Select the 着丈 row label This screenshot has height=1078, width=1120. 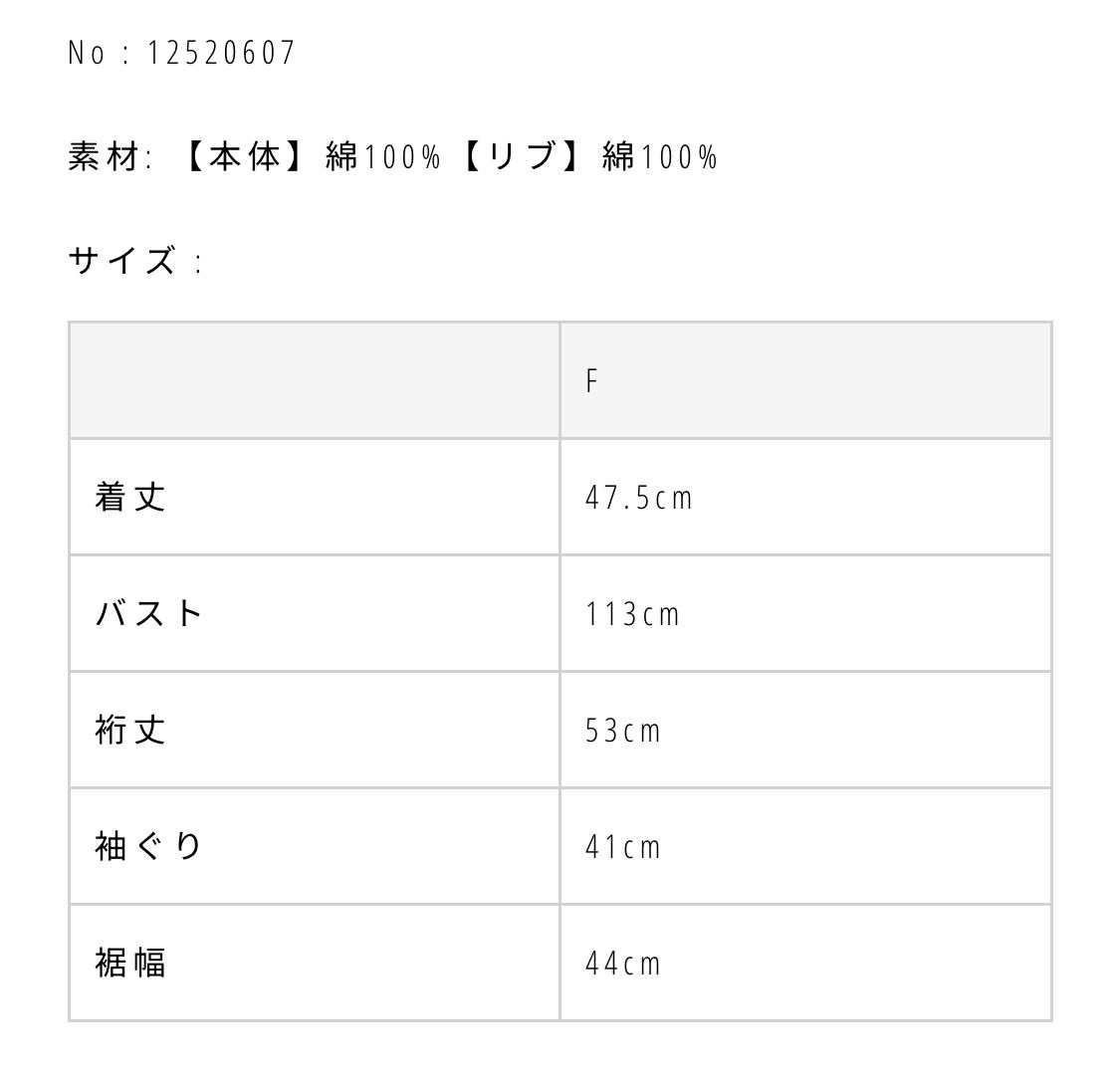(130, 497)
